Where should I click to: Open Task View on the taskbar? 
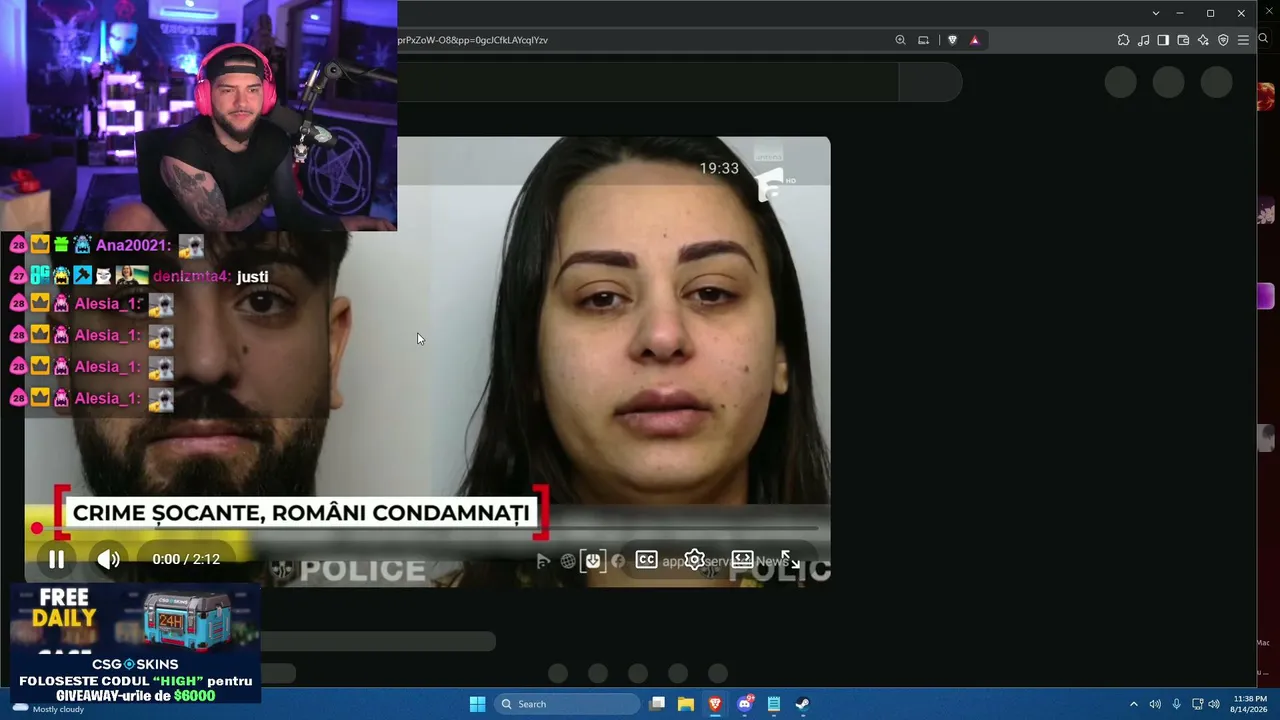[x=657, y=704]
